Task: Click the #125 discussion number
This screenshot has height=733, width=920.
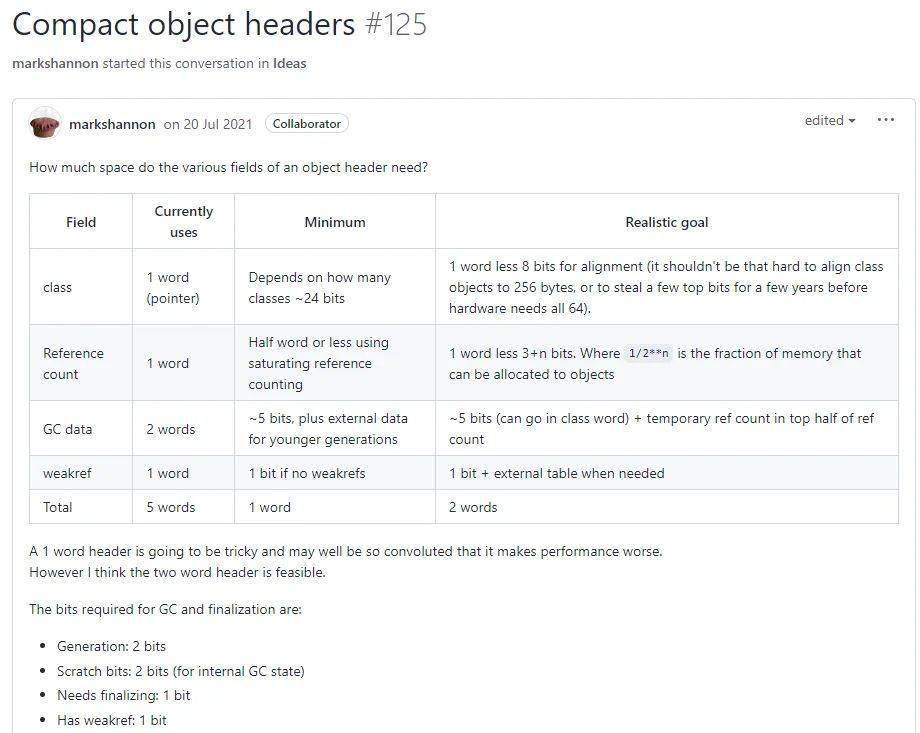Action: click(395, 24)
